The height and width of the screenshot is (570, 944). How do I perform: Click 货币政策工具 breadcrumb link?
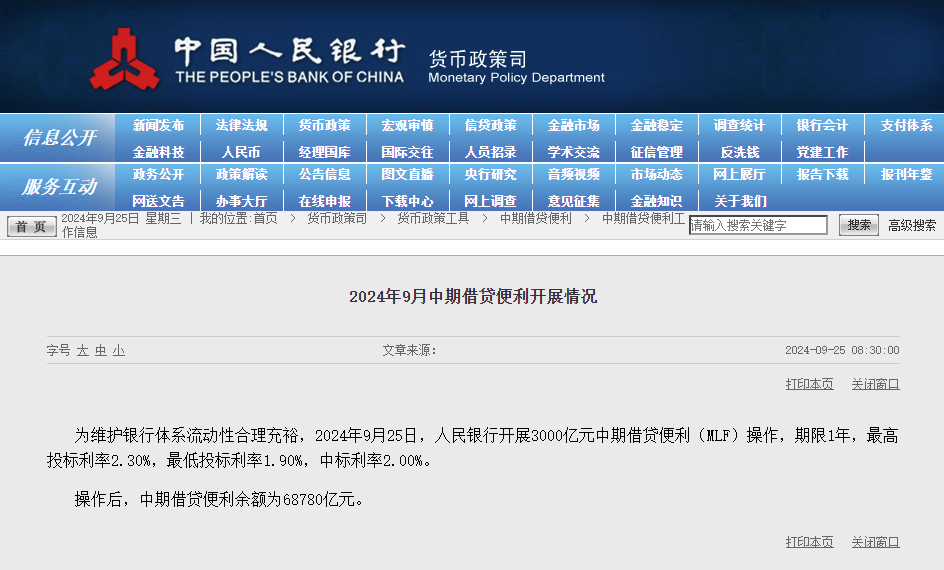click(x=433, y=218)
